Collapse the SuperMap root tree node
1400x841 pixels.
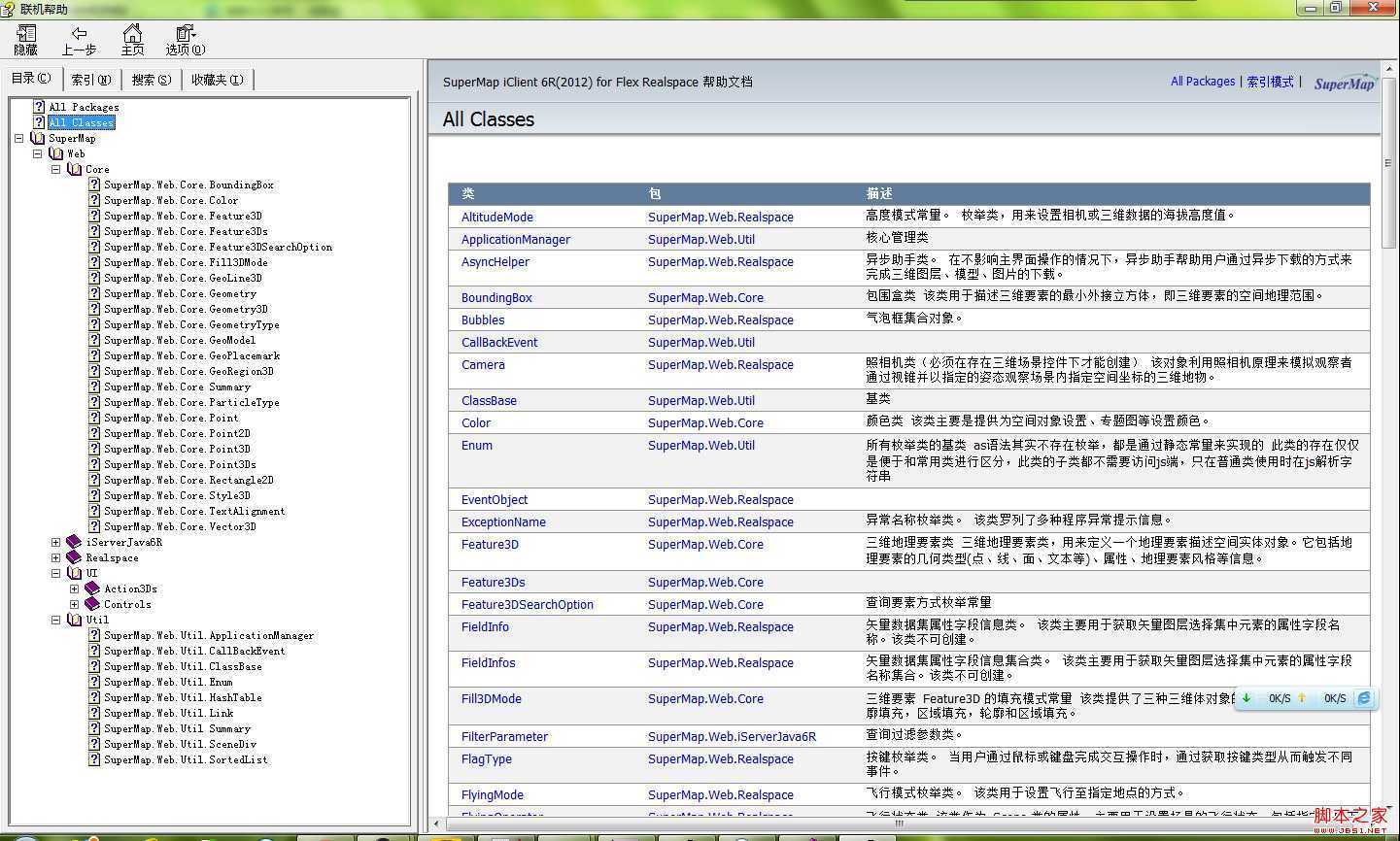tap(18, 138)
